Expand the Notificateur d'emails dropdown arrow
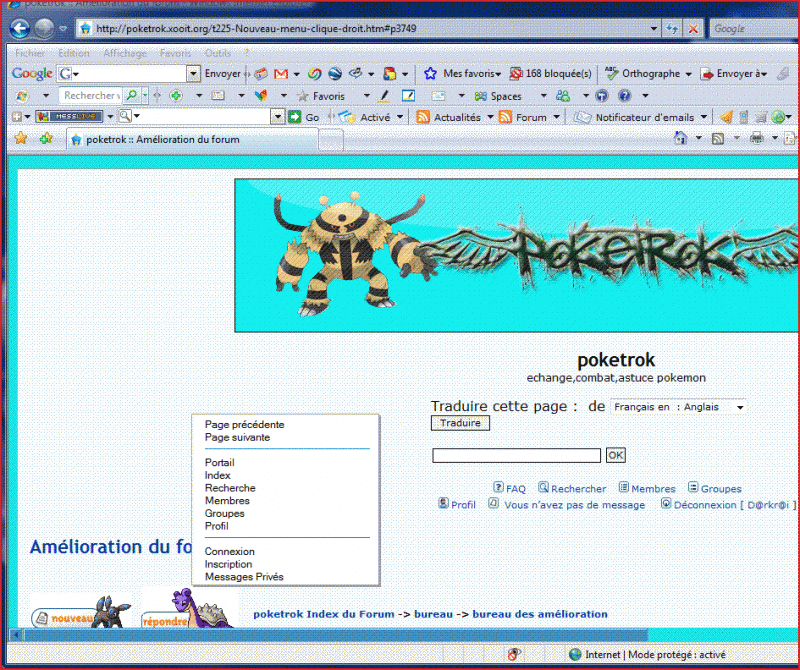This screenshot has height=670, width=800. 704,117
